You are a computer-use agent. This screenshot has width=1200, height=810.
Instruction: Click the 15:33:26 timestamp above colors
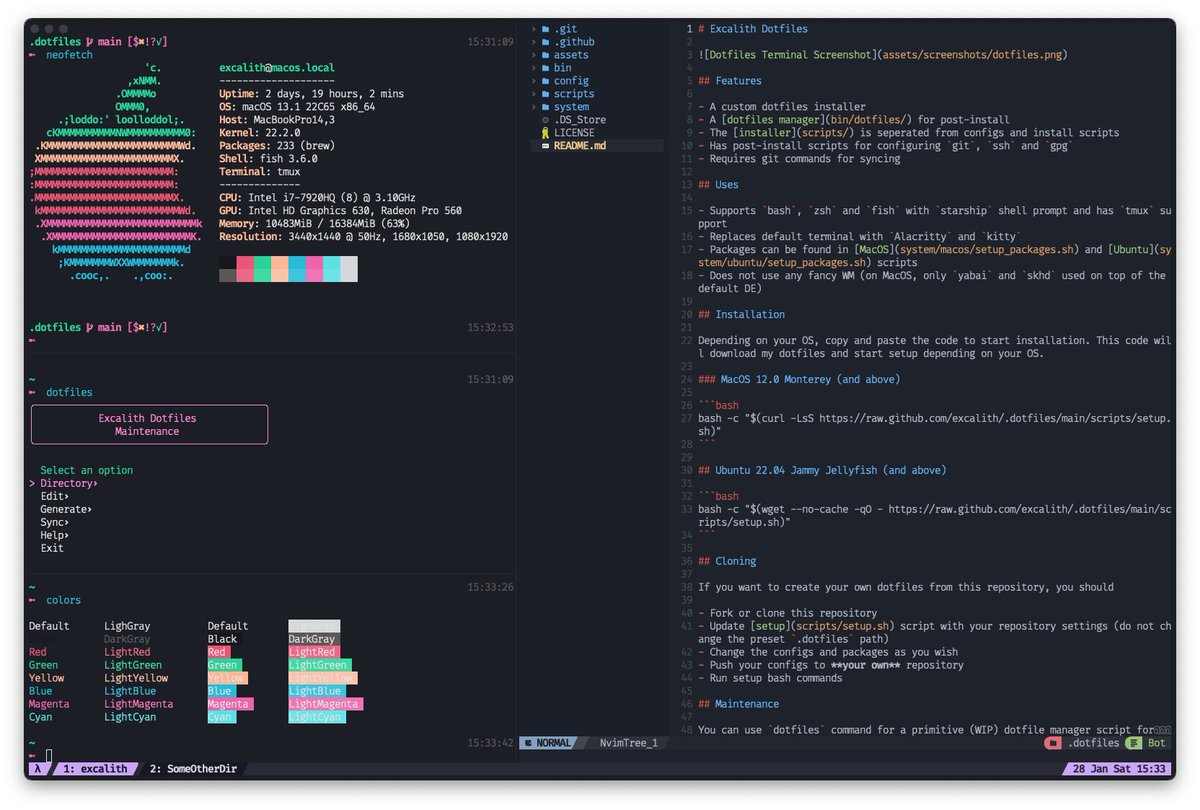point(490,587)
